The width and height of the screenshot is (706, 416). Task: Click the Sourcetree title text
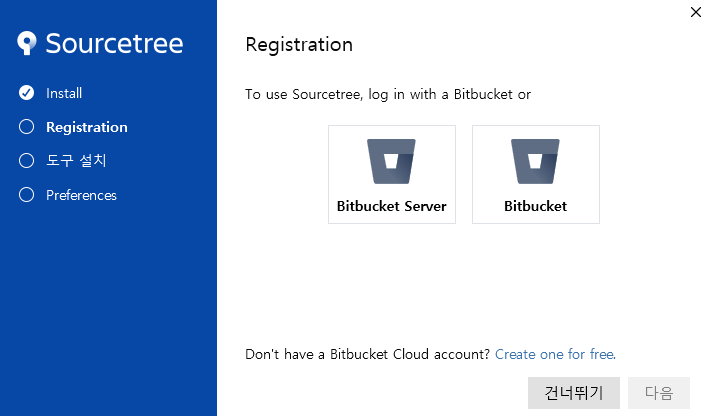(114, 43)
